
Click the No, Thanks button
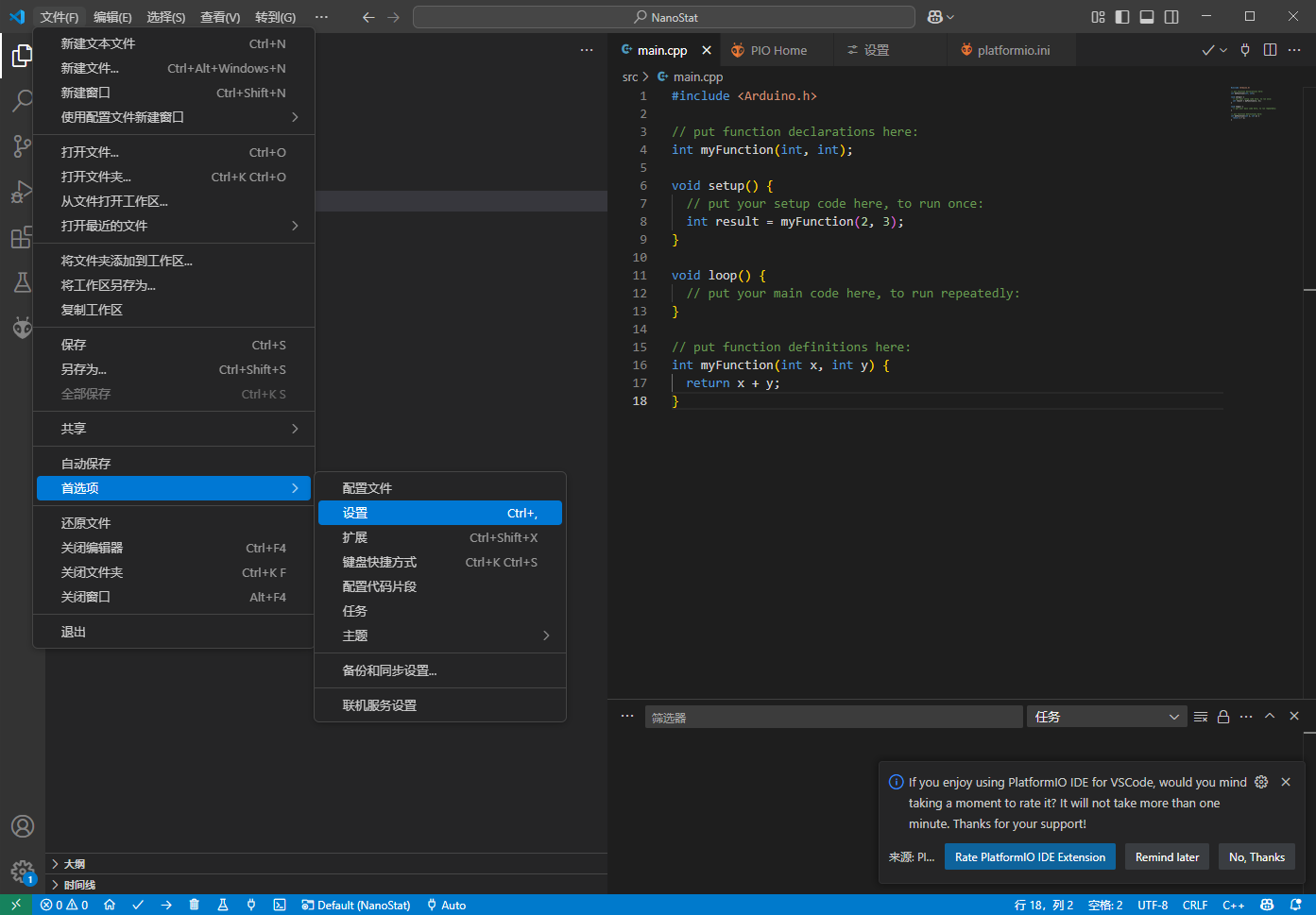tap(1256, 857)
